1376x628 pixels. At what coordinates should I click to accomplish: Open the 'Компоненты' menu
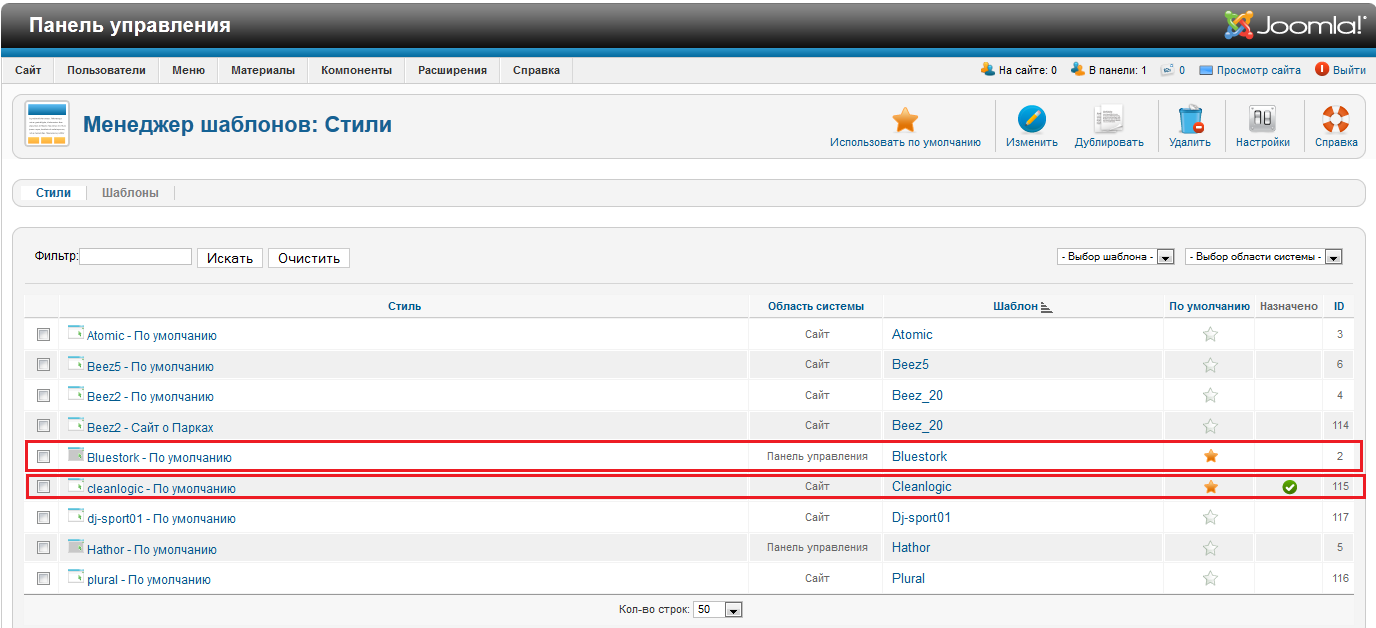356,70
